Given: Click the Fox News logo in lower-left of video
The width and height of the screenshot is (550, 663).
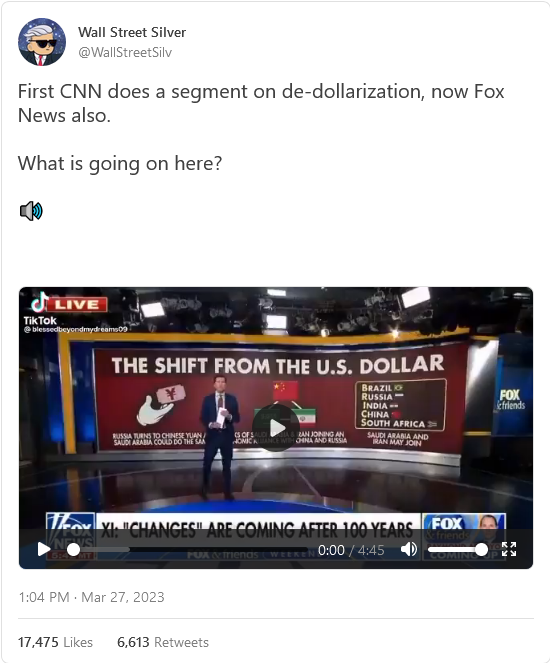Looking at the screenshot, I should point(70,536).
